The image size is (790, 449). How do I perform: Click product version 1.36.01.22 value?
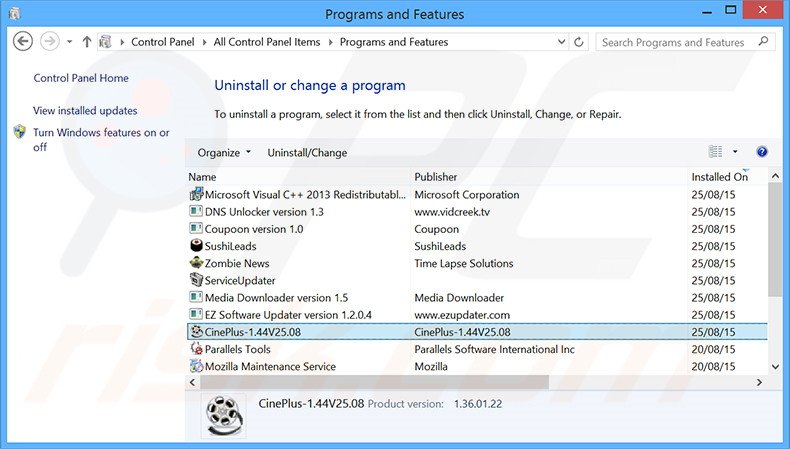(x=478, y=404)
